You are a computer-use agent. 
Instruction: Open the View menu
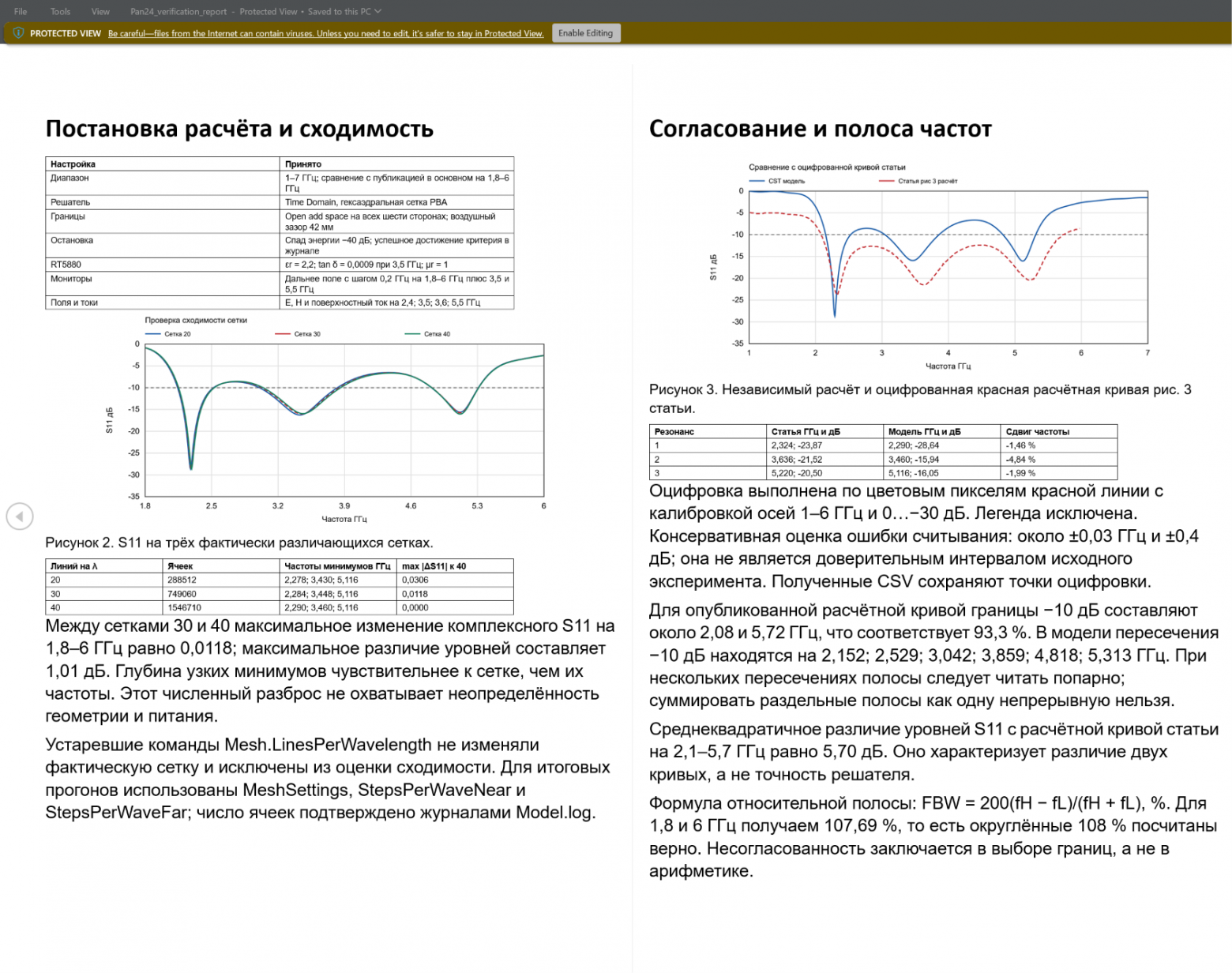tap(100, 12)
